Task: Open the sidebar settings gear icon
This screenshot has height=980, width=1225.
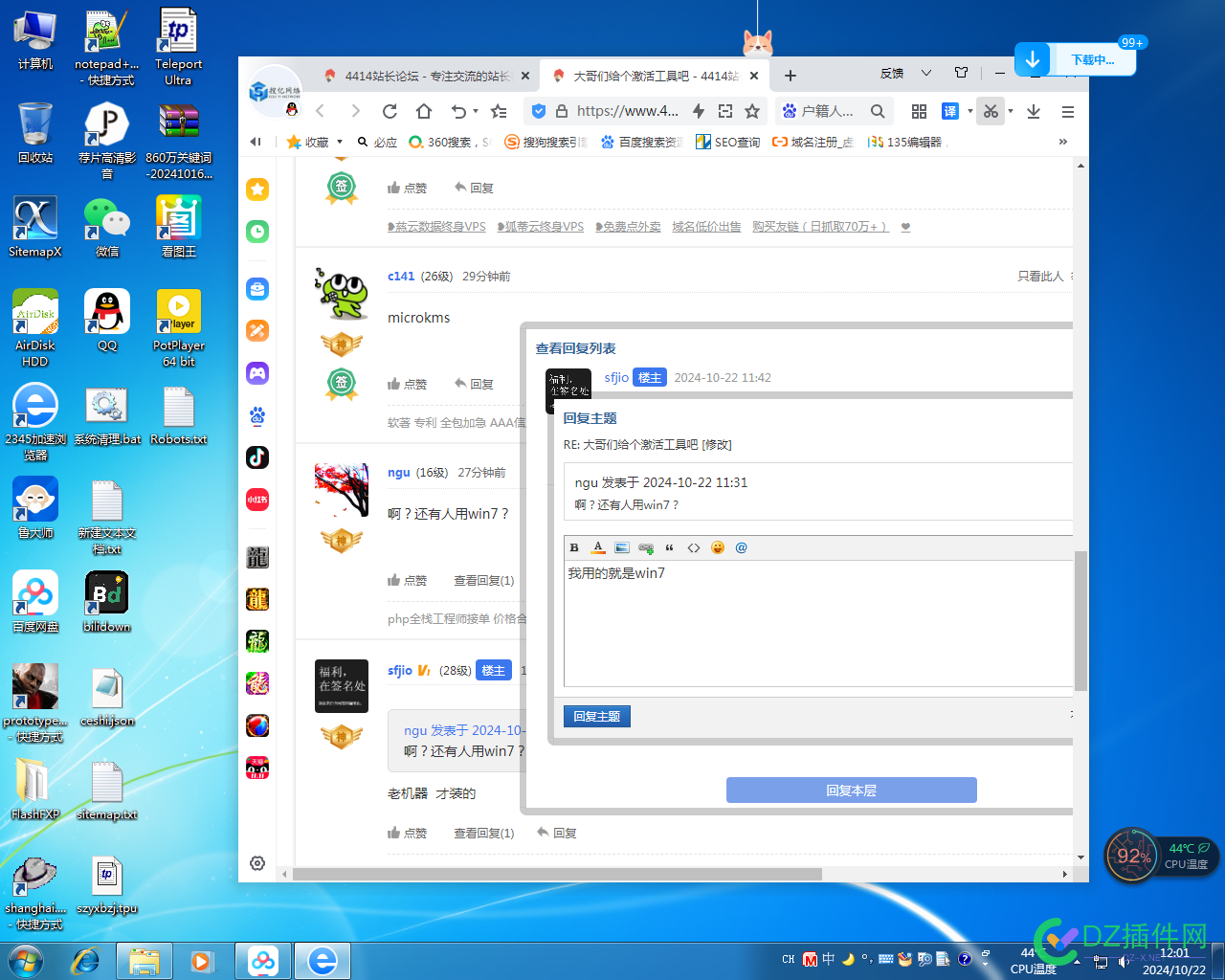Action: coord(257,863)
